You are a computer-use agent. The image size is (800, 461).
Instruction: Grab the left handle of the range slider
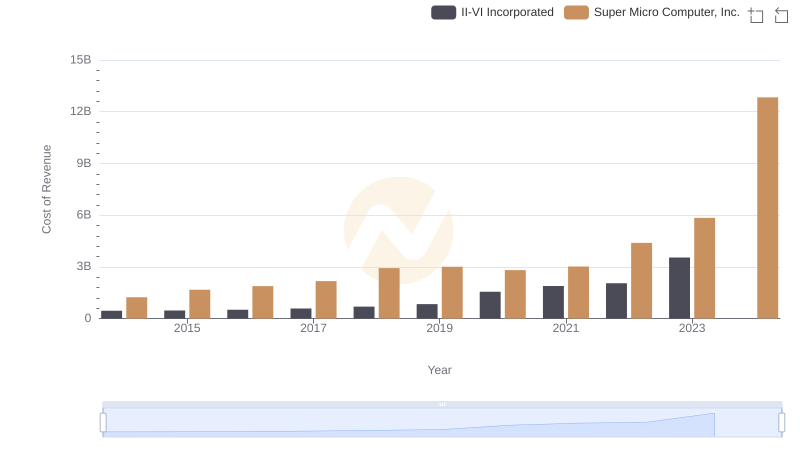[x=103, y=423]
